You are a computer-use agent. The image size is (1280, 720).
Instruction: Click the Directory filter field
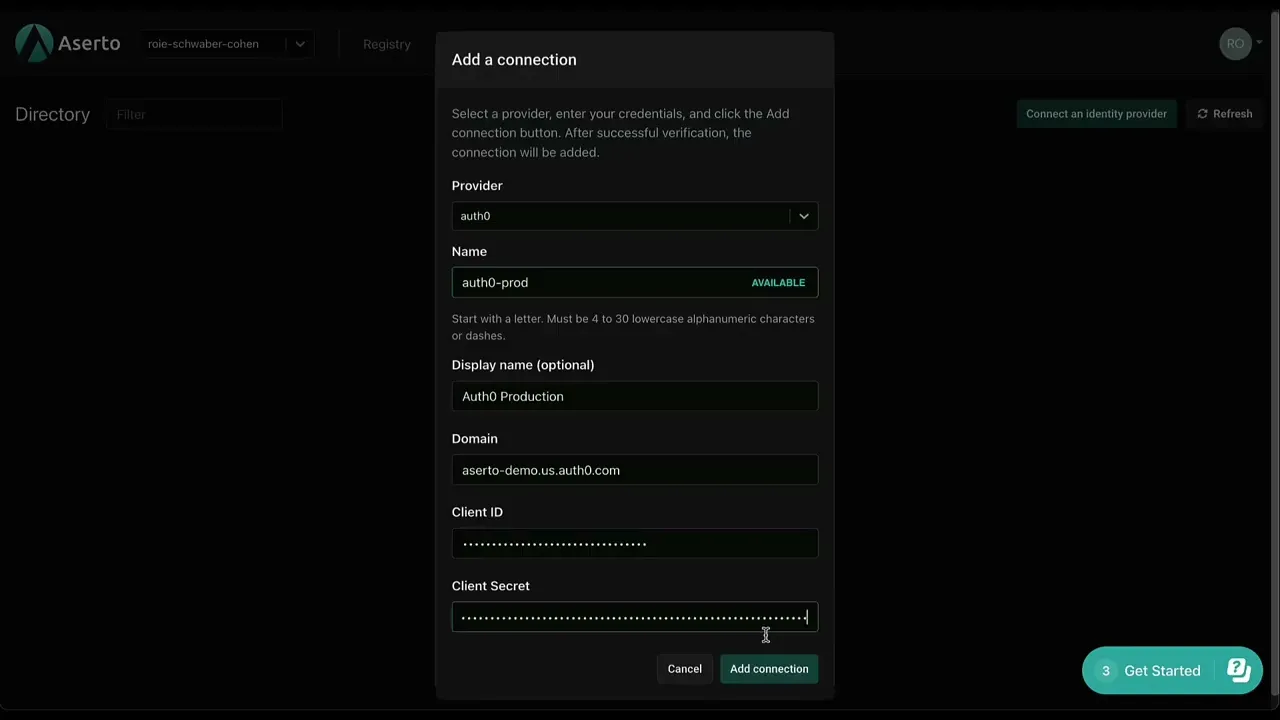194,115
